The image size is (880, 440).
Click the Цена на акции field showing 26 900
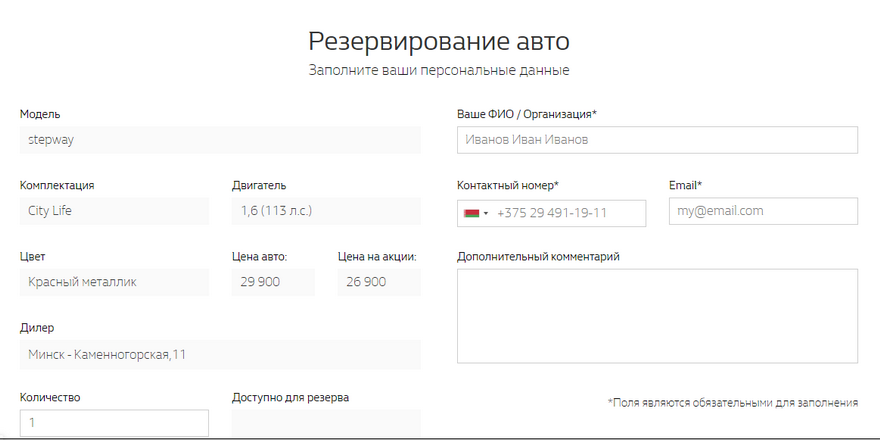379,282
